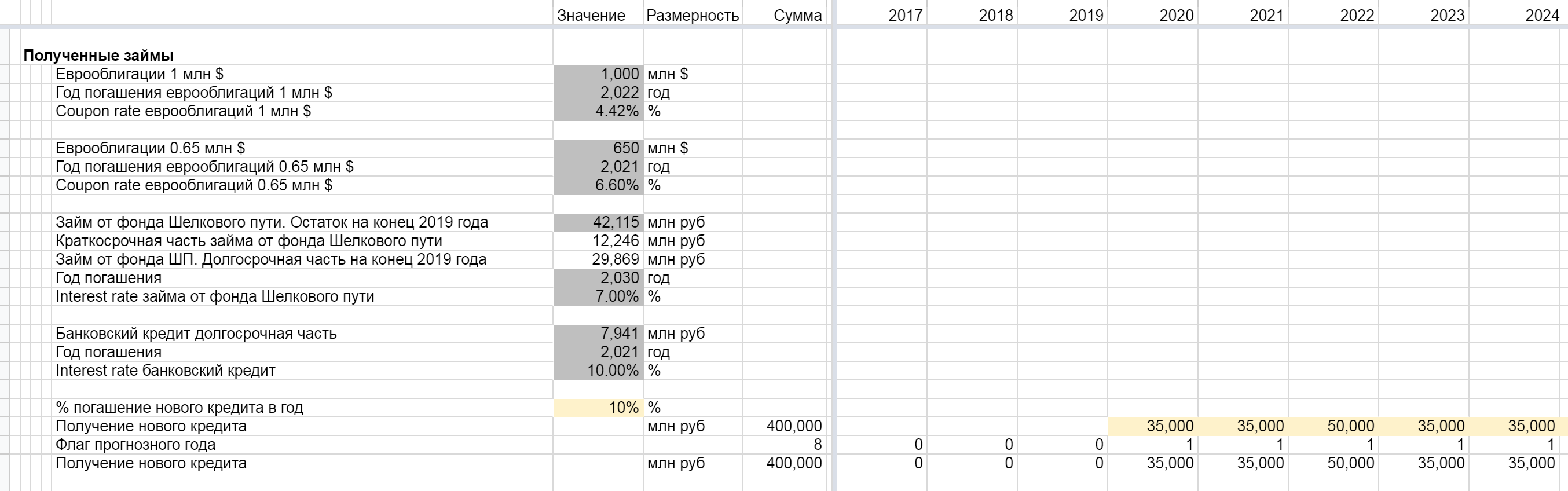
Task: Select '% погашение нового кредита в год' label
Action: coord(179,408)
